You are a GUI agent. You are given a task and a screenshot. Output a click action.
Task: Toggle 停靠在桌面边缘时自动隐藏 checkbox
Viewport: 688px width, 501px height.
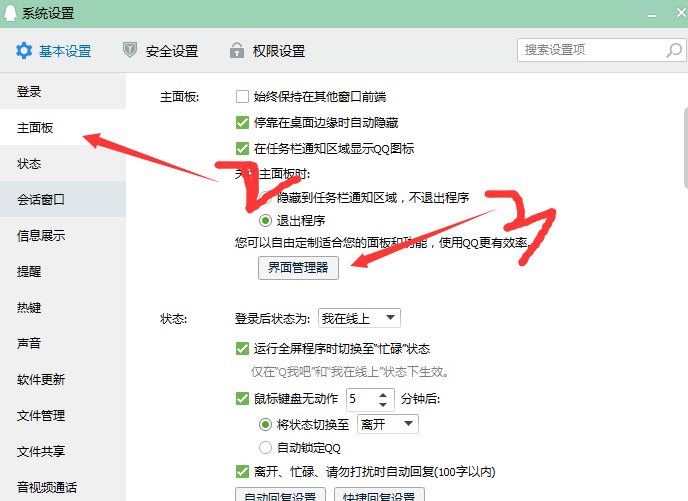click(242, 122)
